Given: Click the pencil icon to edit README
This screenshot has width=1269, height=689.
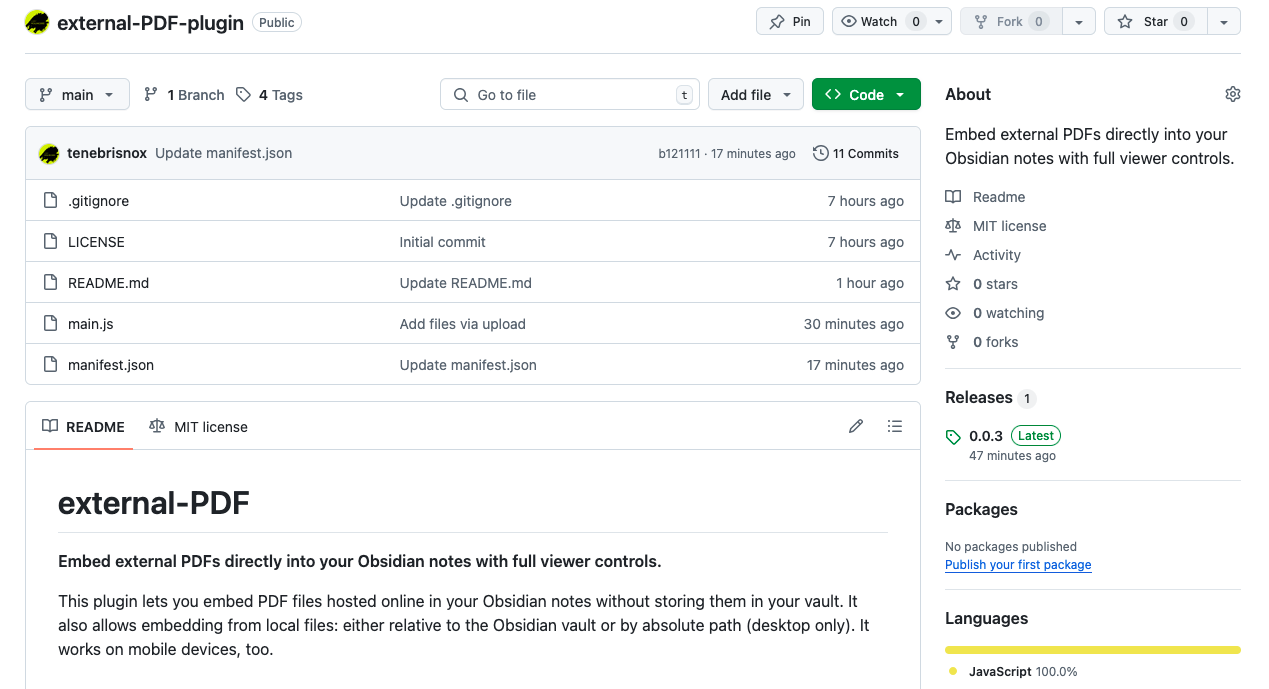Looking at the screenshot, I should point(856,426).
